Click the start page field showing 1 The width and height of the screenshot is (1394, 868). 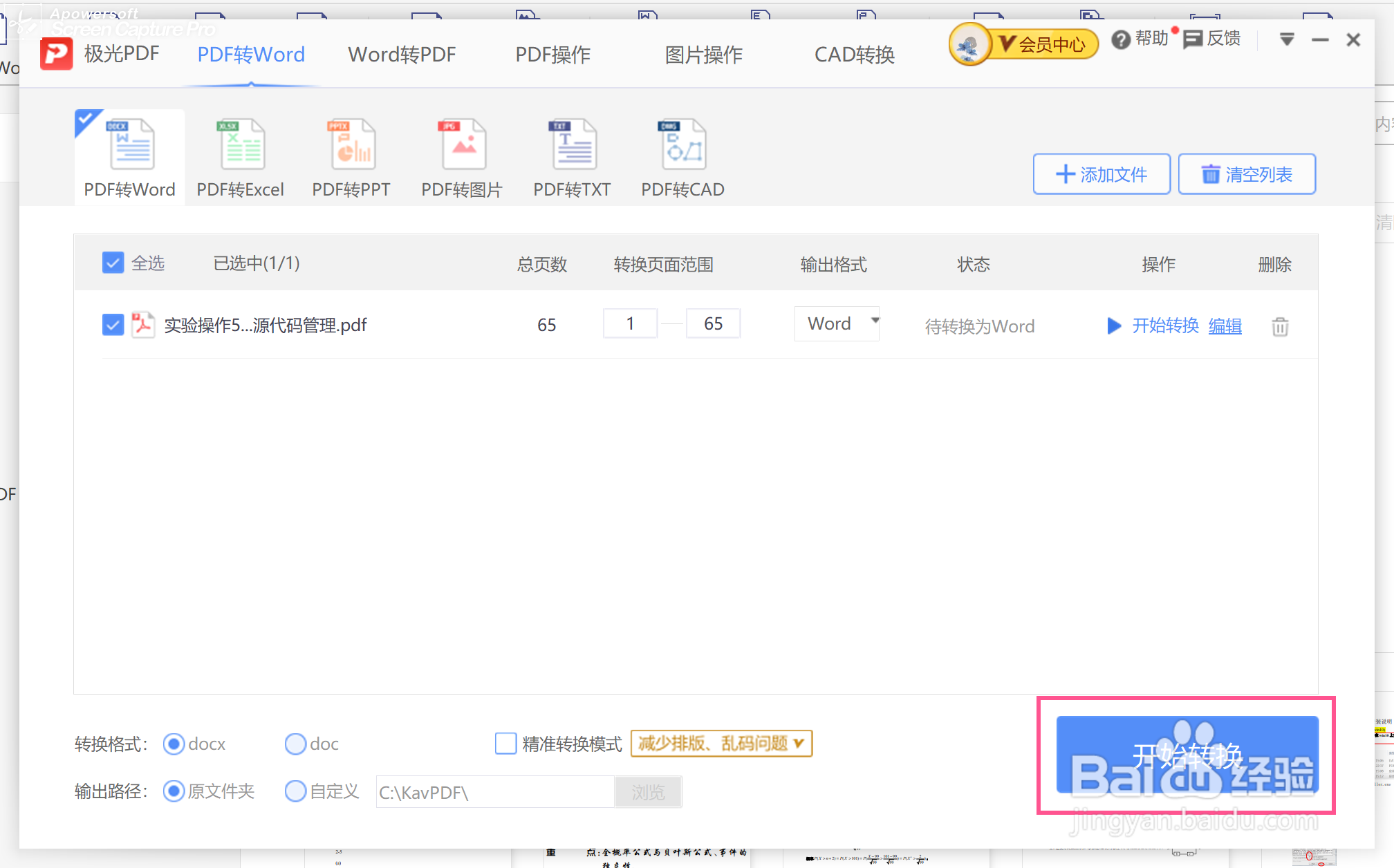click(630, 323)
